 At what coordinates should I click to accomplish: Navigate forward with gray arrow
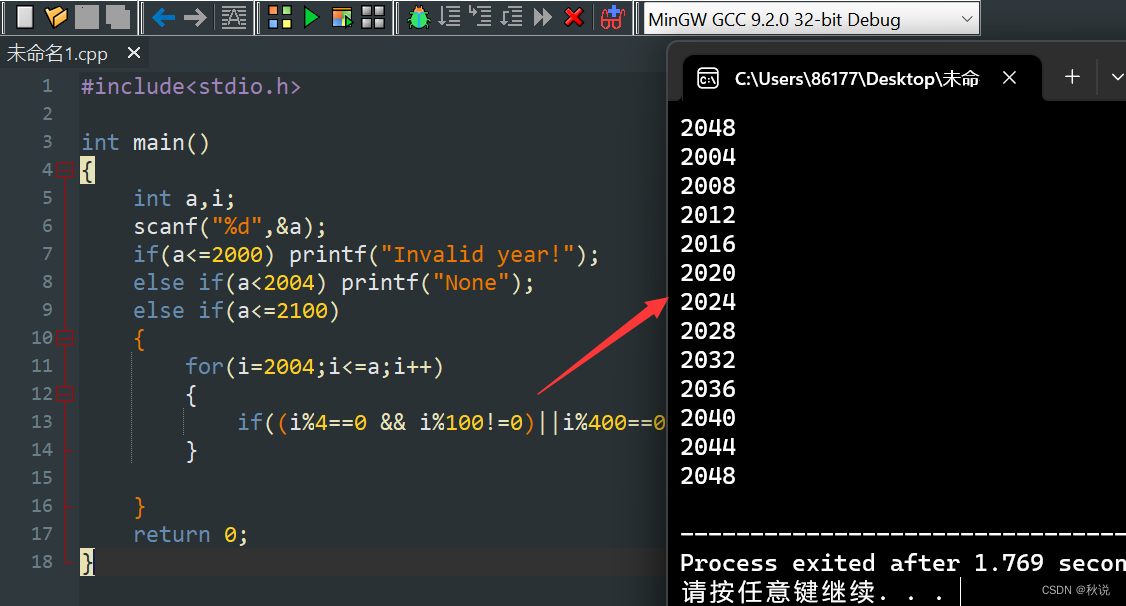tap(195, 17)
